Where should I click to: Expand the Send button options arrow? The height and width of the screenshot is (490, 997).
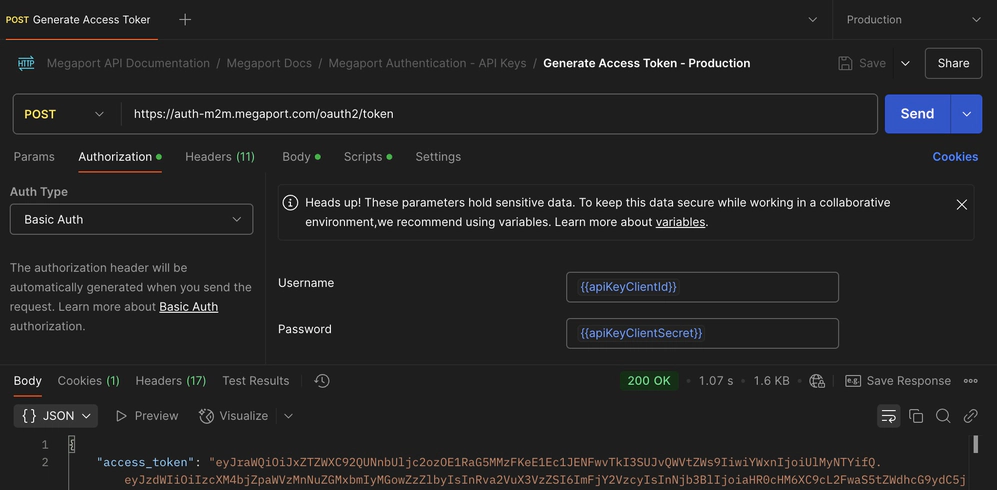coord(966,114)
